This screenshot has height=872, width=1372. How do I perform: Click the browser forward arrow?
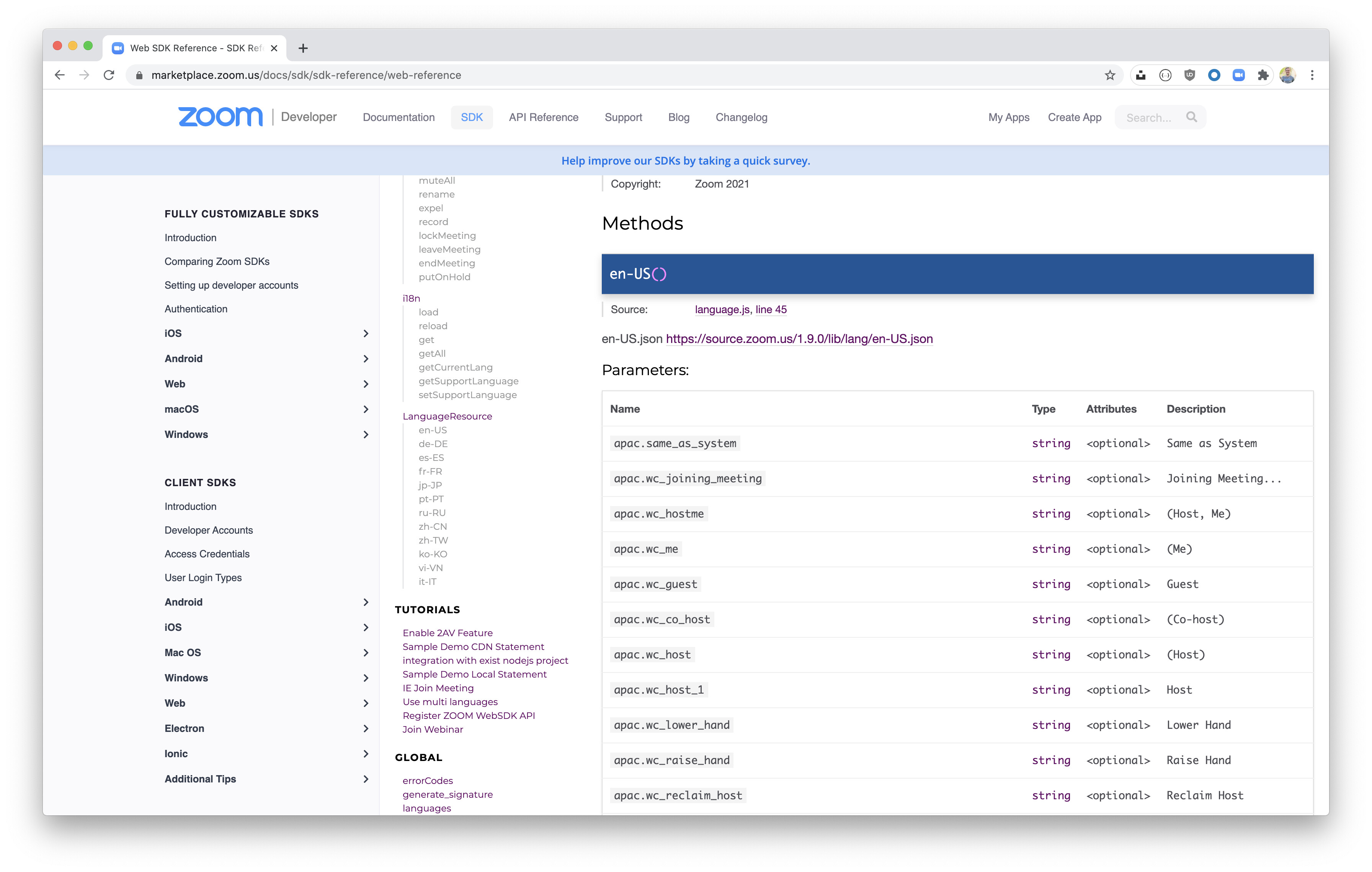pyautogui.click(x=84, y=75)
